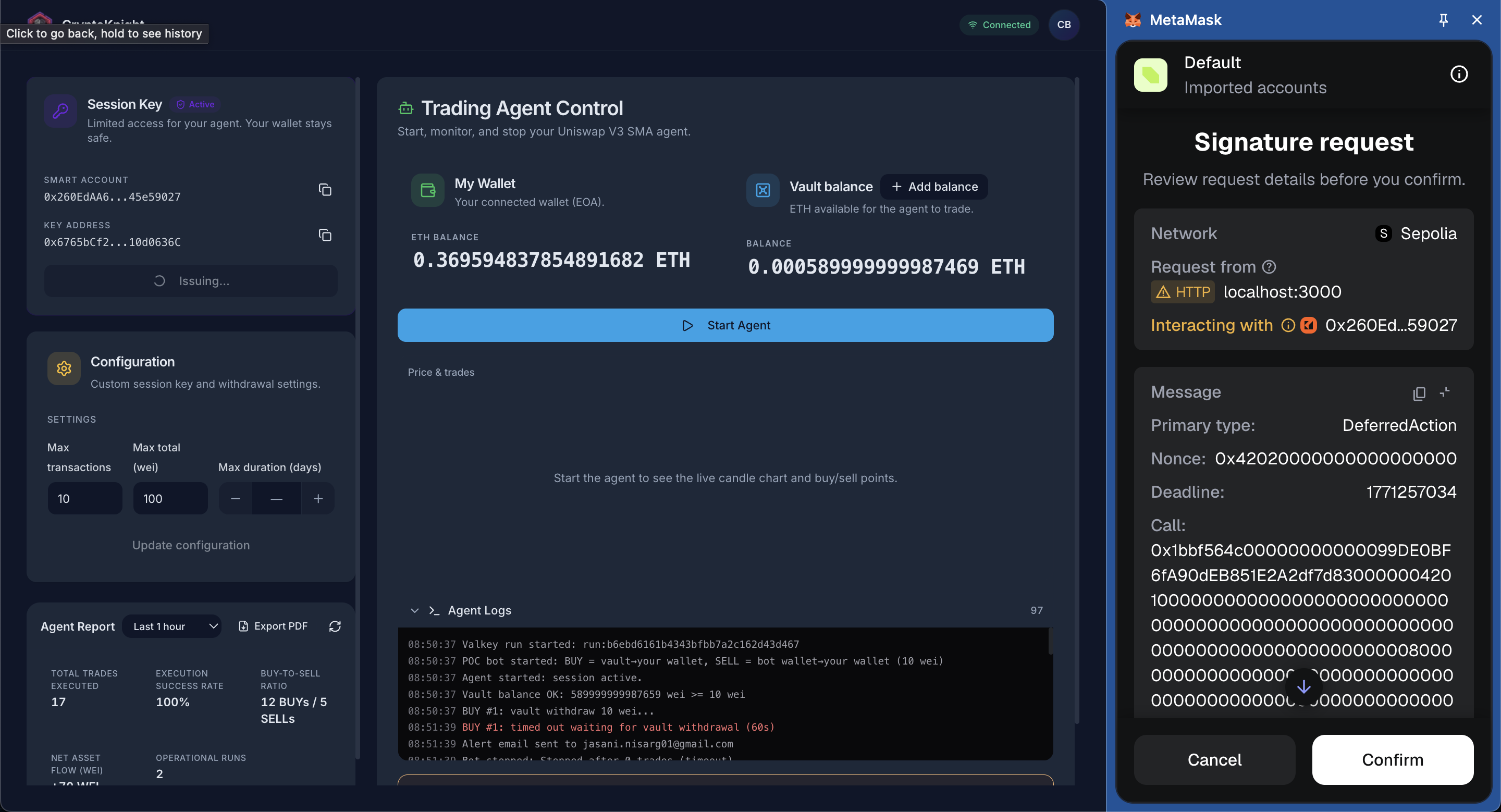Copy the smart account address
The image size is (1501, 812).
tap(325, 190)
